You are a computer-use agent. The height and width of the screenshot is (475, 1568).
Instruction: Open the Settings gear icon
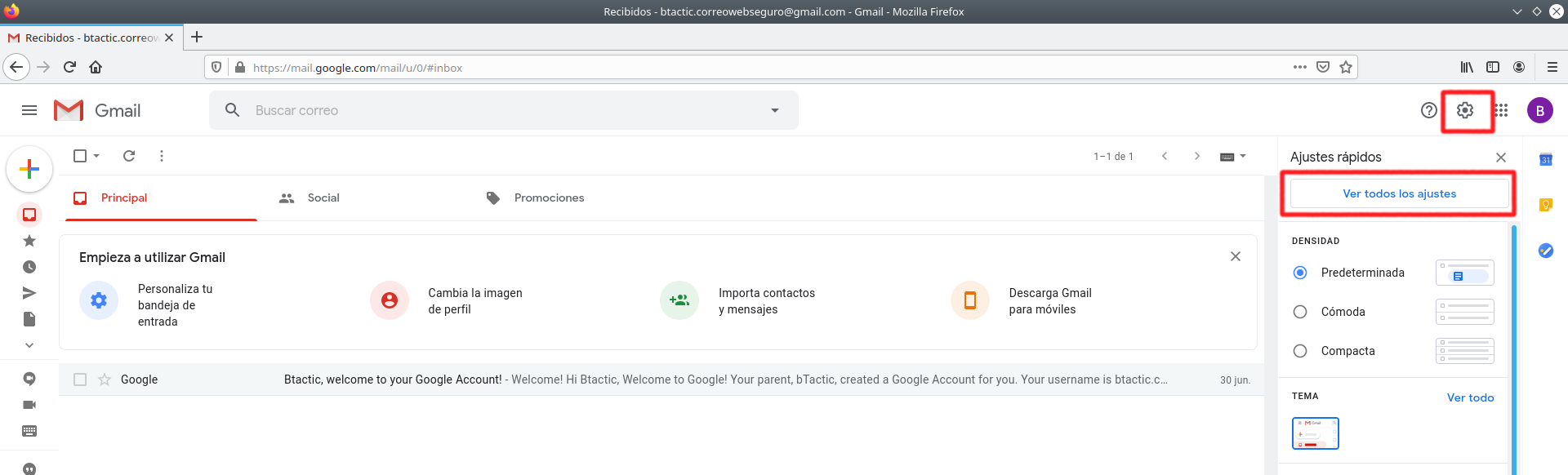1465,110
